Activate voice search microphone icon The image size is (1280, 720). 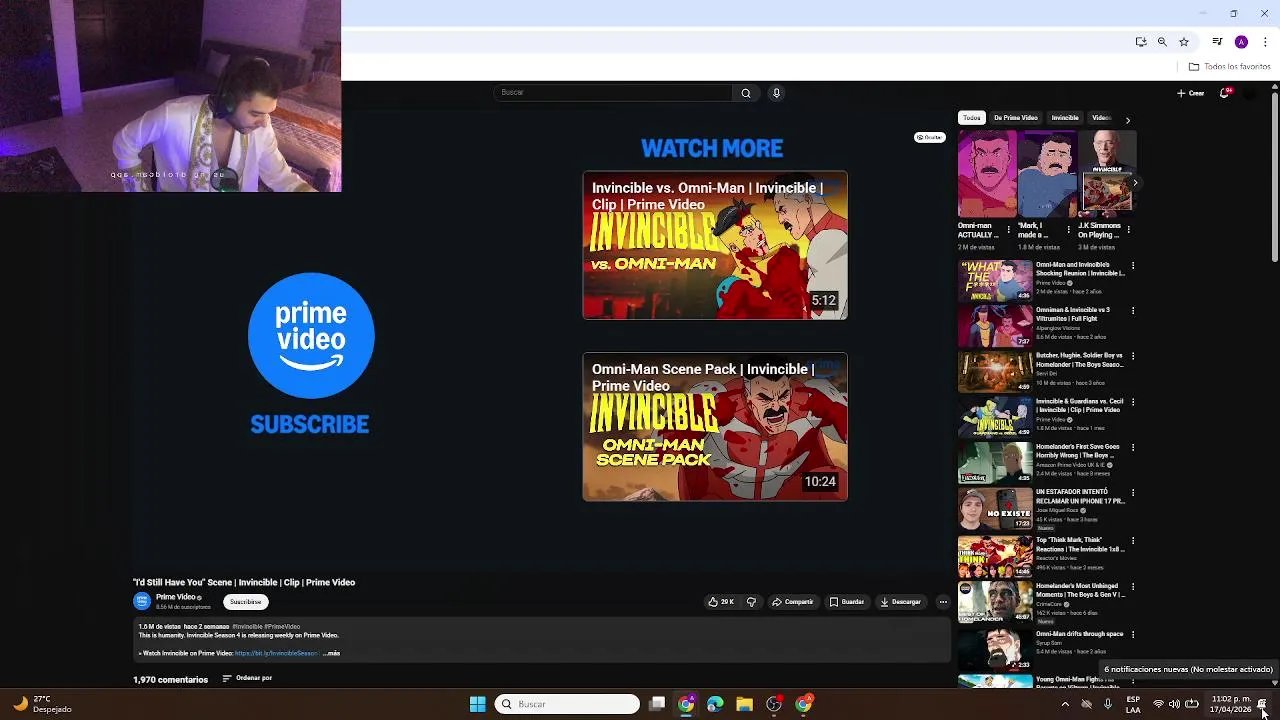pyautogui.click(x=776, y=93)
